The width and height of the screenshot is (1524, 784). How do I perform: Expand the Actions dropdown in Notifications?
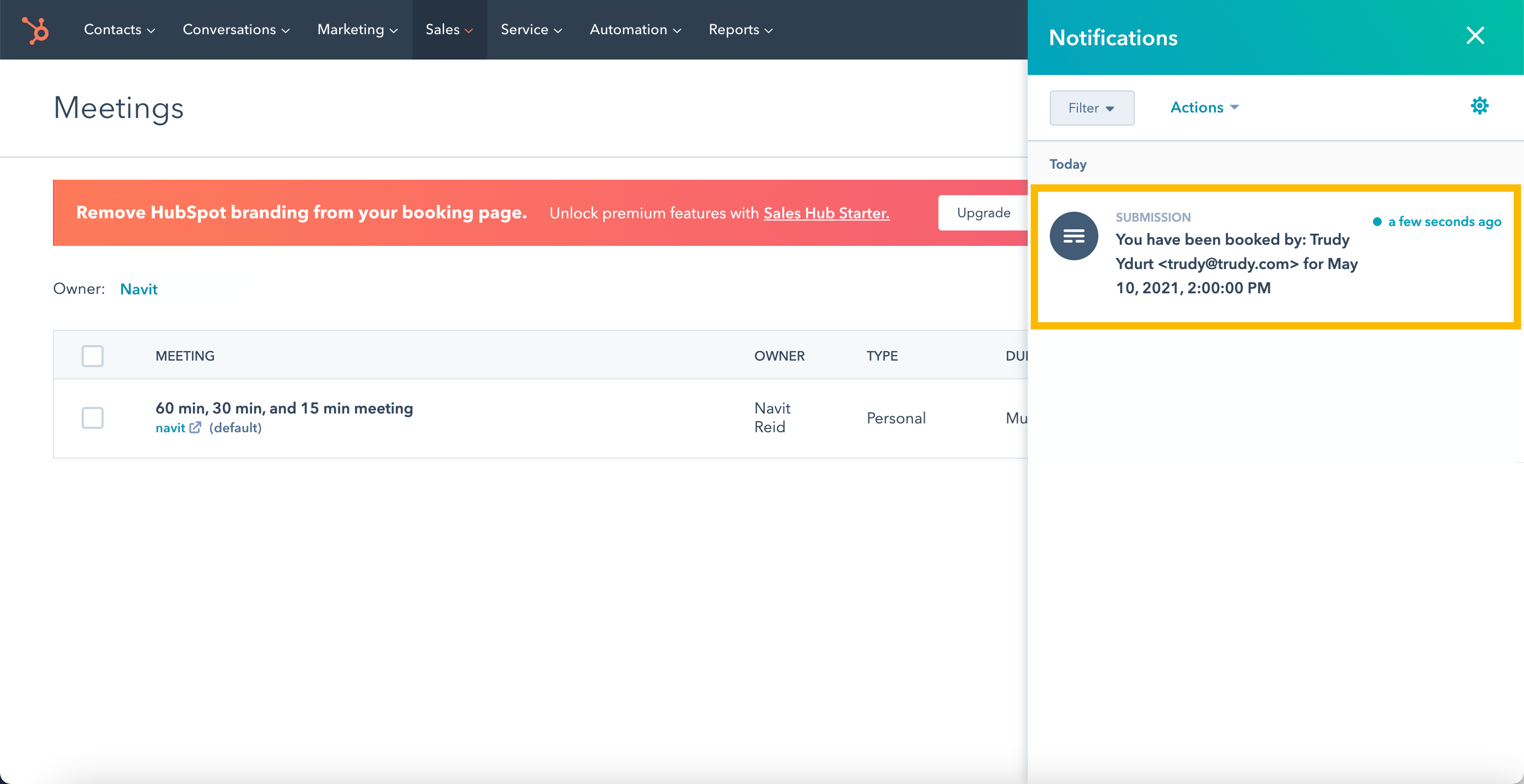(1205, 107)
